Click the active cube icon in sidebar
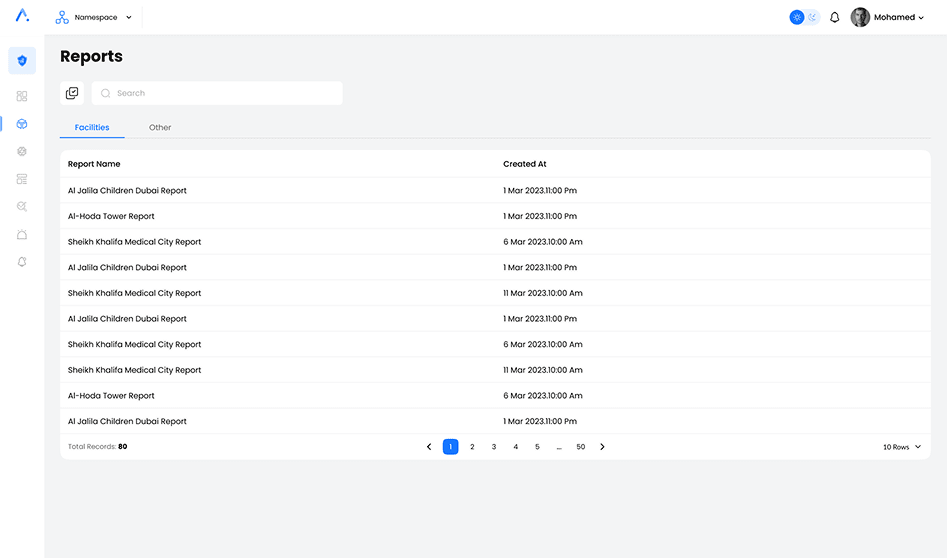The height and width of the screenshot is (558, 947). pyautogui.click(x=22, y=124)
